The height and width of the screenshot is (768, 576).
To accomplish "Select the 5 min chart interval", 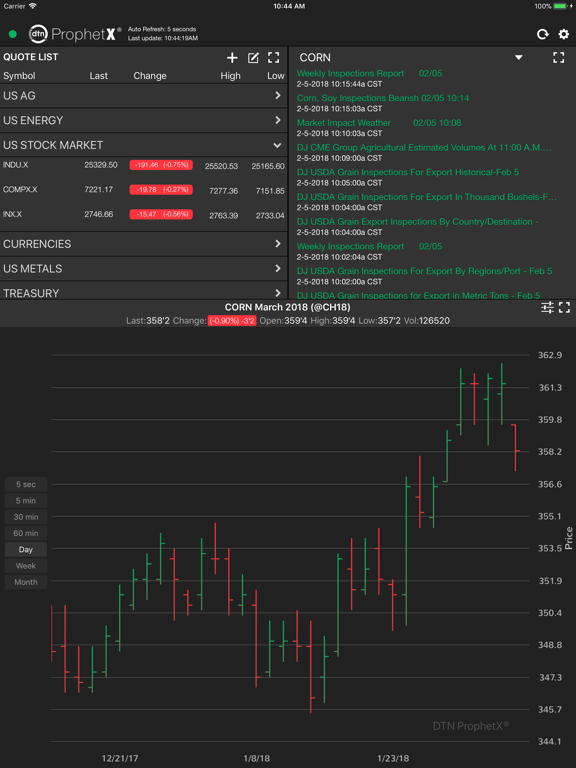I will [x=26, y=501].
